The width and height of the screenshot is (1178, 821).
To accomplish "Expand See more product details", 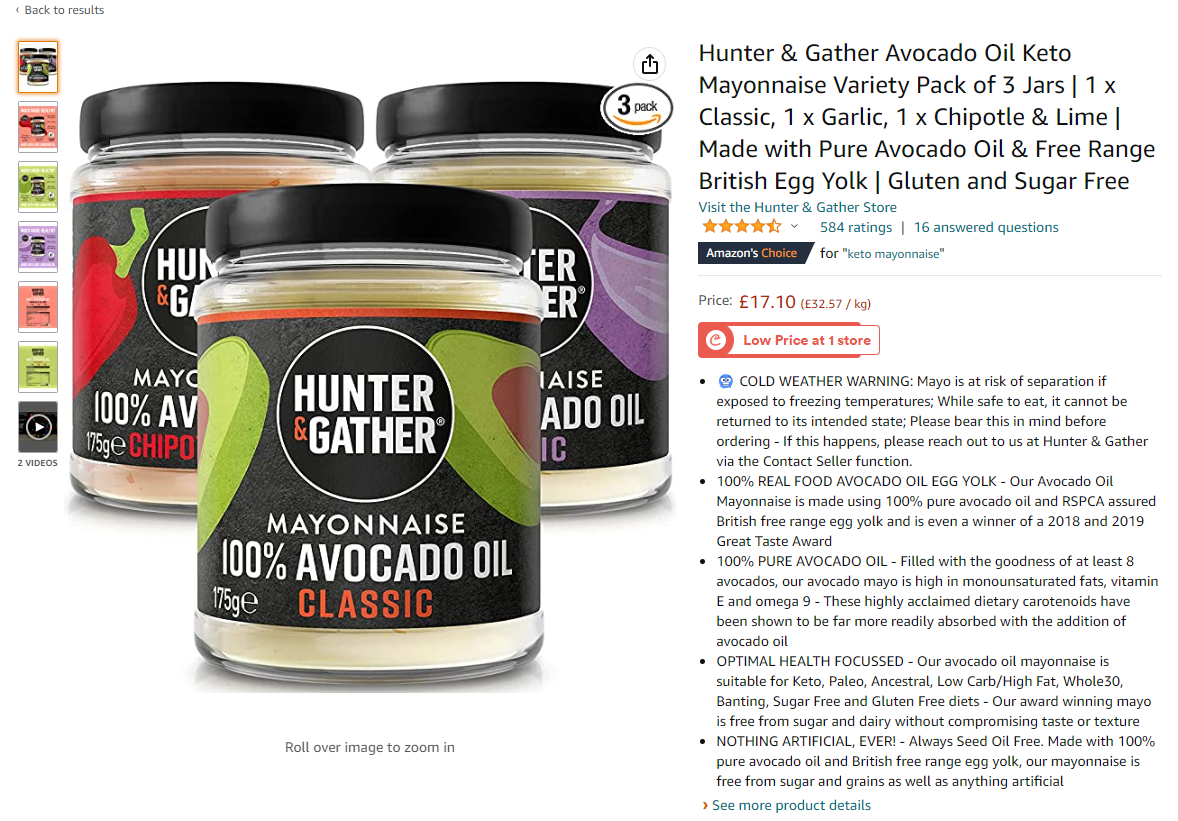I will click(786, 805).
